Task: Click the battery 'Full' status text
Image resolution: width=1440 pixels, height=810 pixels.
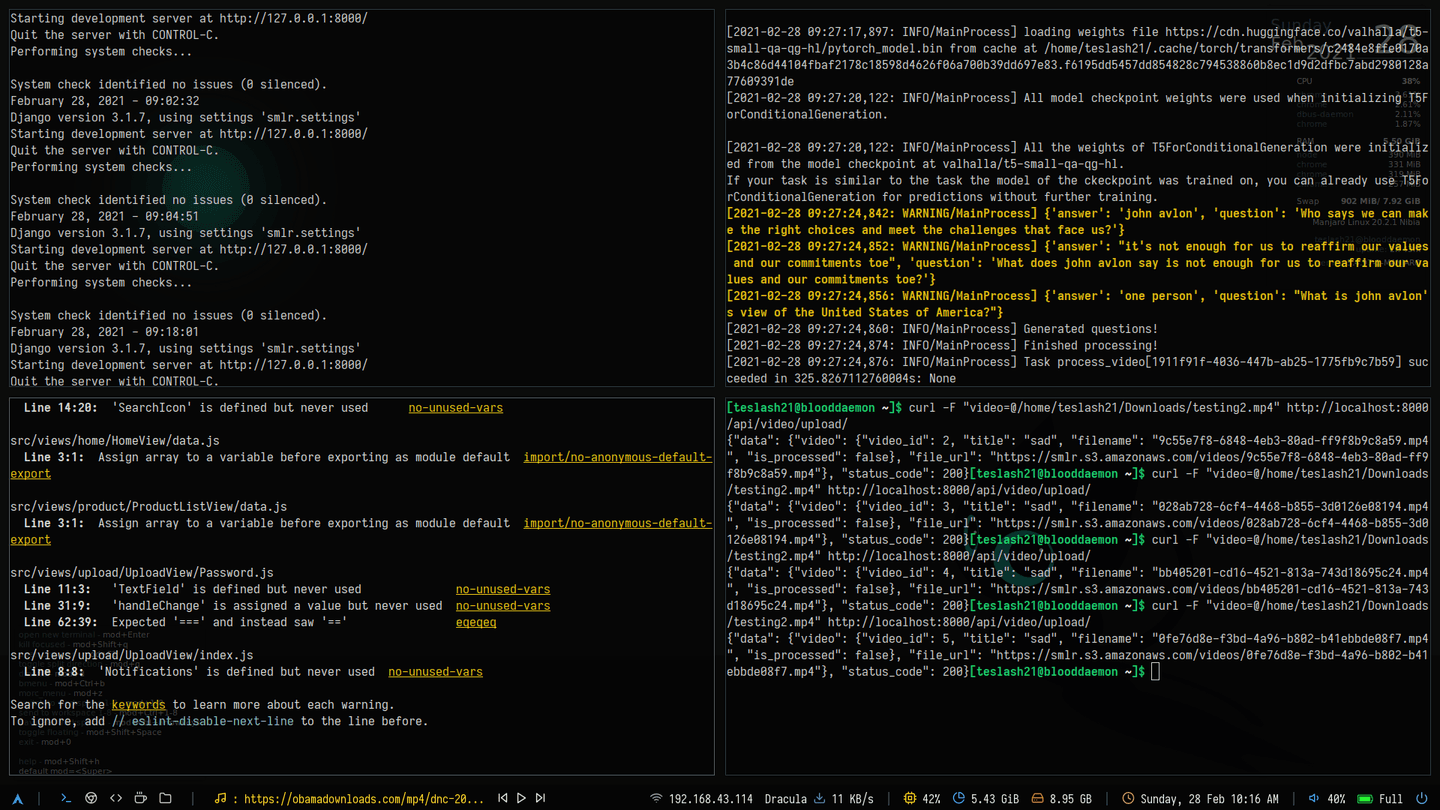Action: point(1391,799)
